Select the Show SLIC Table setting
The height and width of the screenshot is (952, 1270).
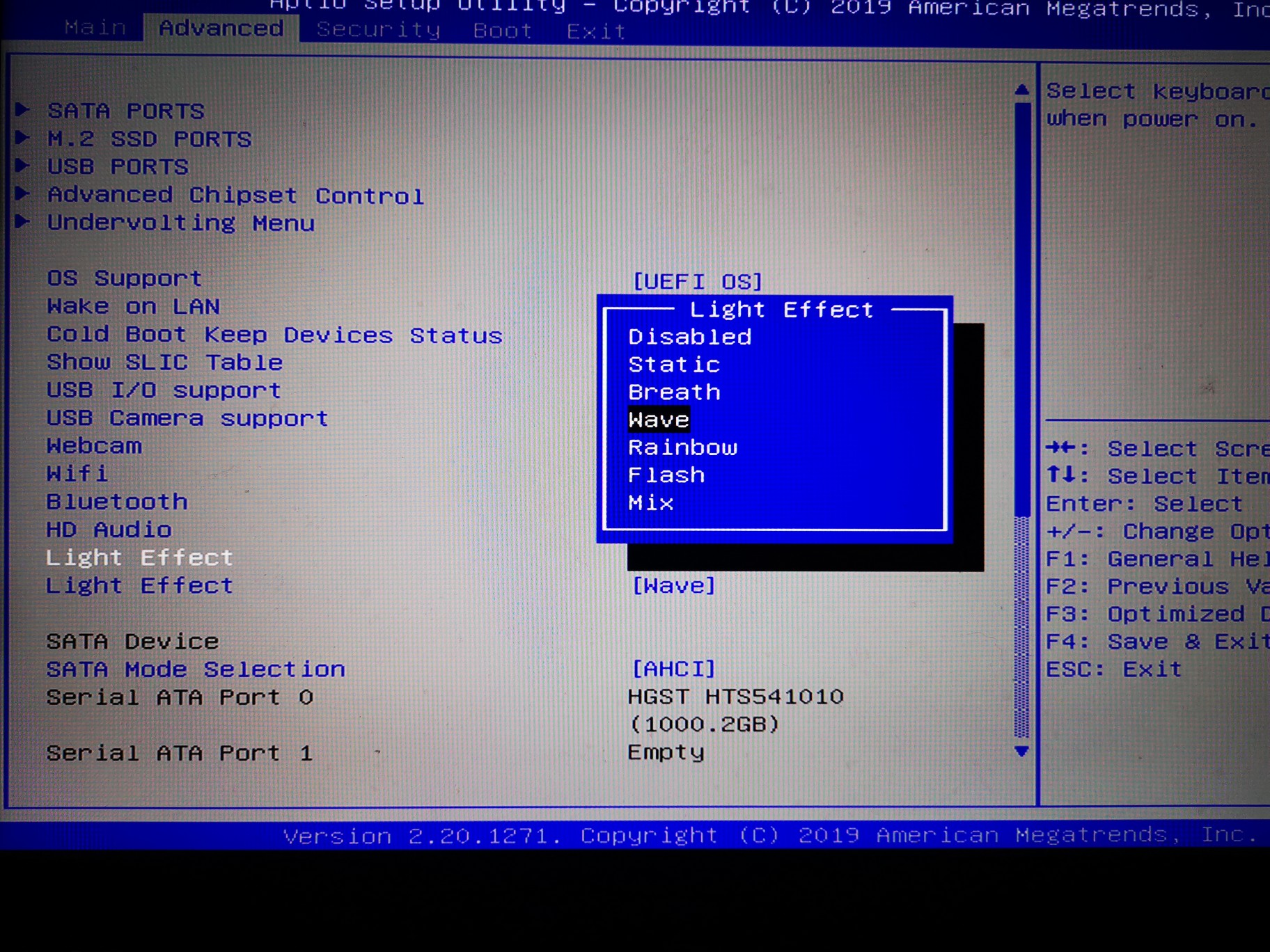[164, 363]
